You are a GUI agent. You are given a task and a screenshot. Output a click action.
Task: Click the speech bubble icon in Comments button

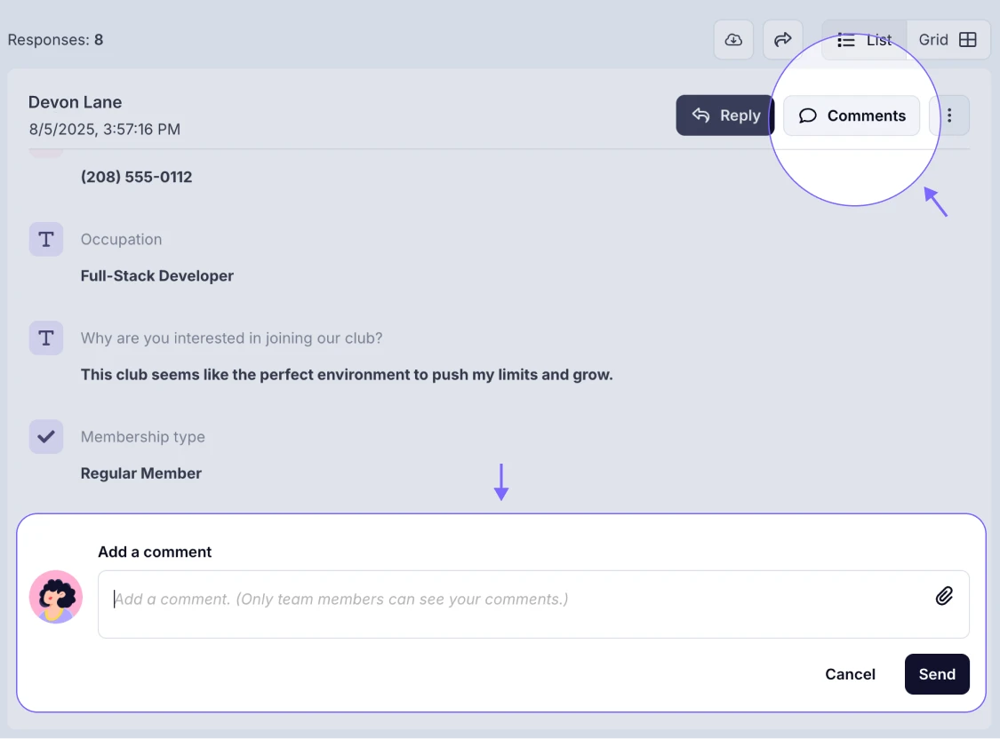click(808, 115)
